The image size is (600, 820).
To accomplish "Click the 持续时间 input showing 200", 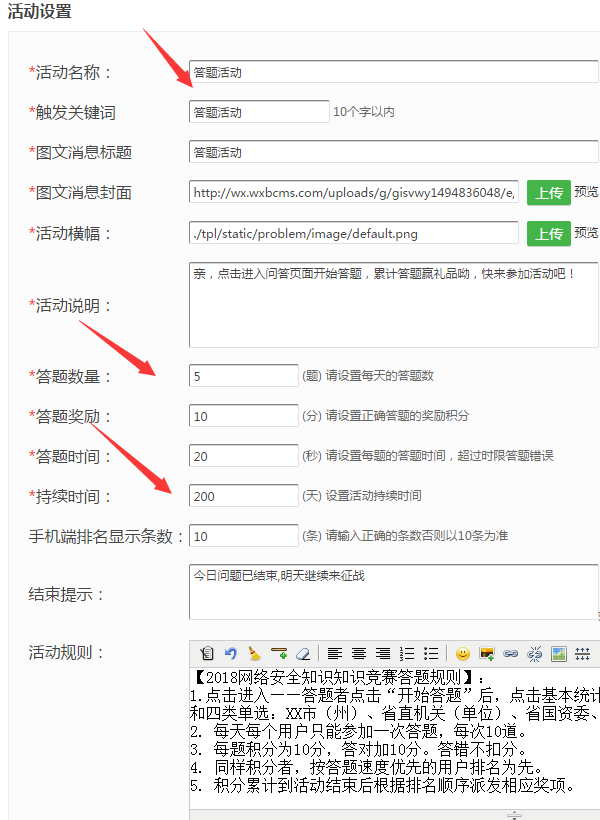I will coord(243,496).
